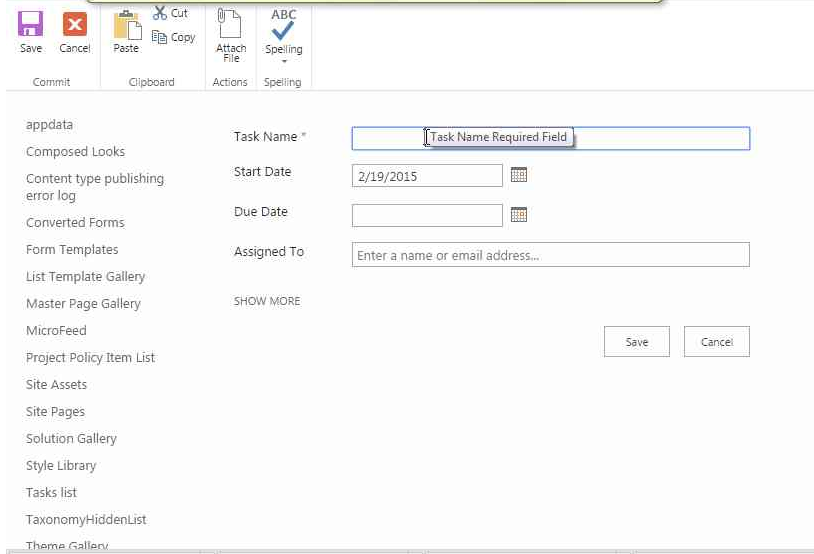Click the Start Date field with 2/19/2015
The width and height of the screenshot is (814, 554).
(427, 175)
